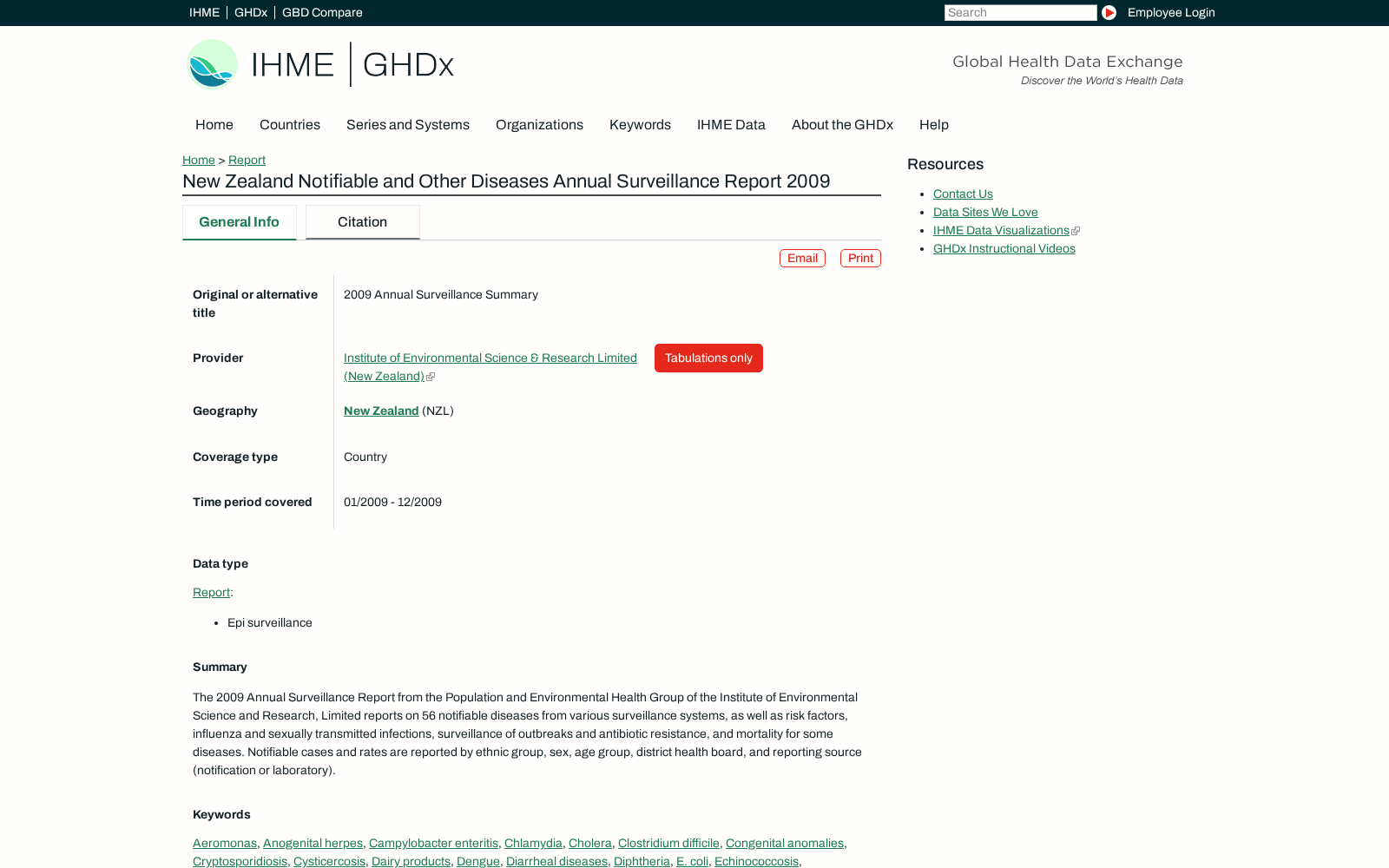Screen dimensions: 1389x868
Task: Click the external link icon after (New Zealand) provider
Action: click(431, 377)
